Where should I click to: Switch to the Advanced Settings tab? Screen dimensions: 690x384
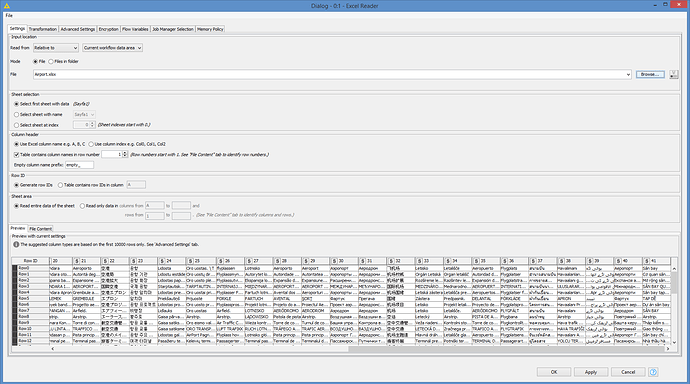pyautogui.click(x=77, y=29)
